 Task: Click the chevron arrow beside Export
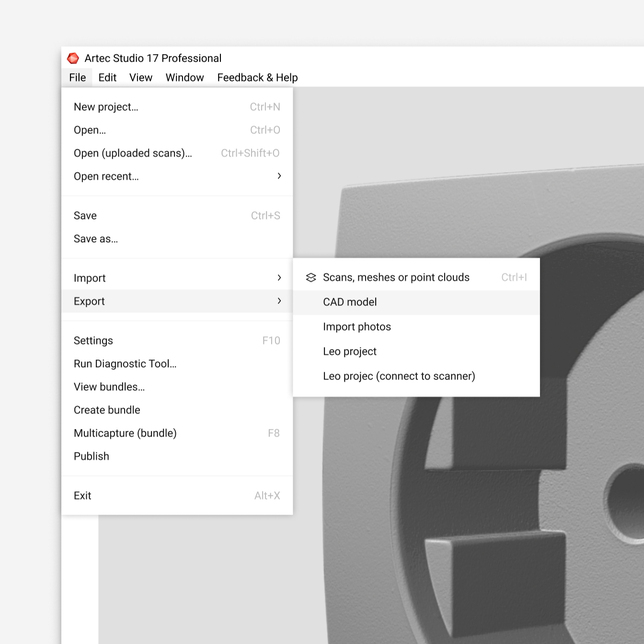tap(279, 301)
